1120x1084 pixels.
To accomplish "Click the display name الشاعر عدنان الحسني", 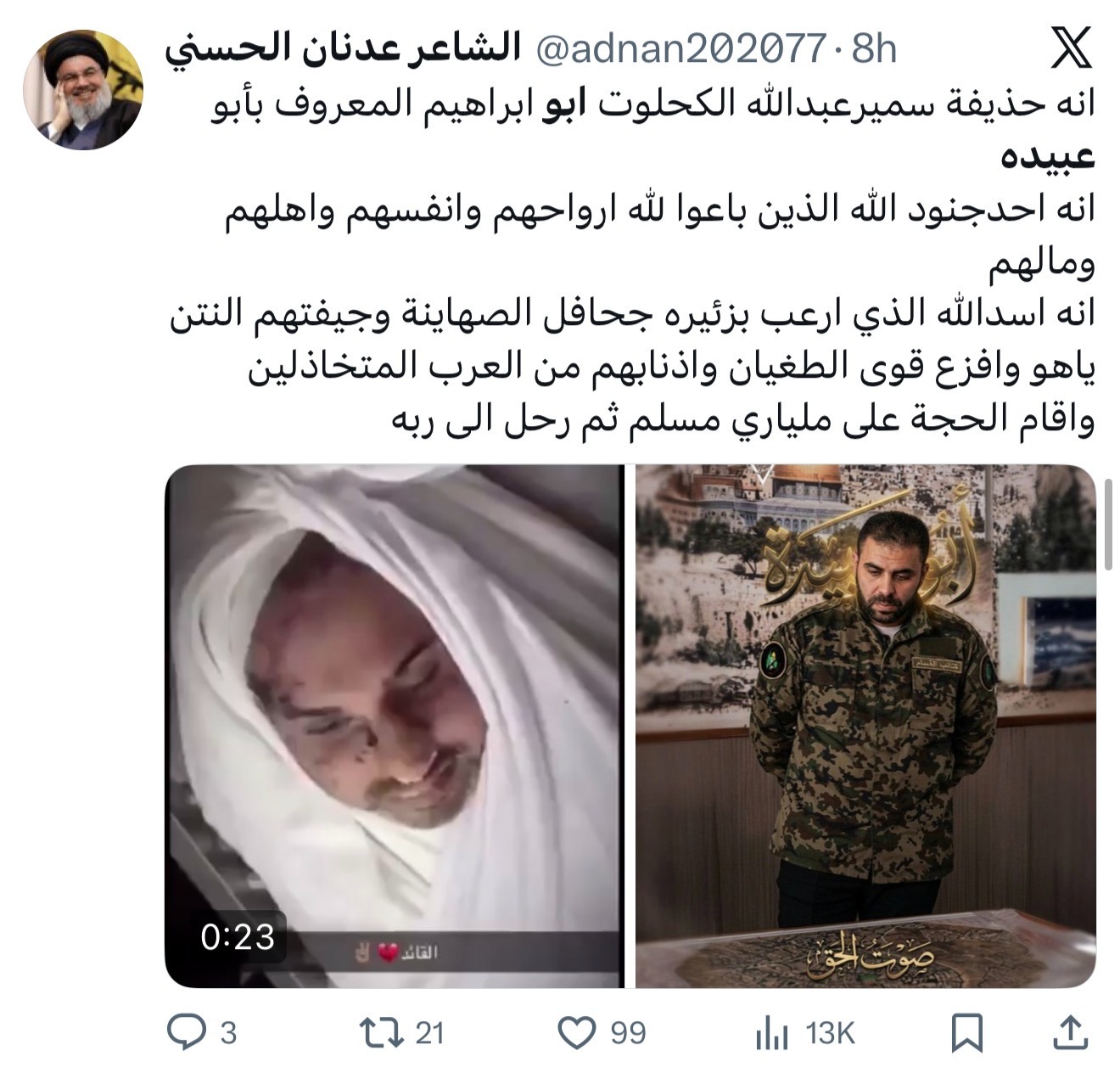I will (x=343, y=49).
